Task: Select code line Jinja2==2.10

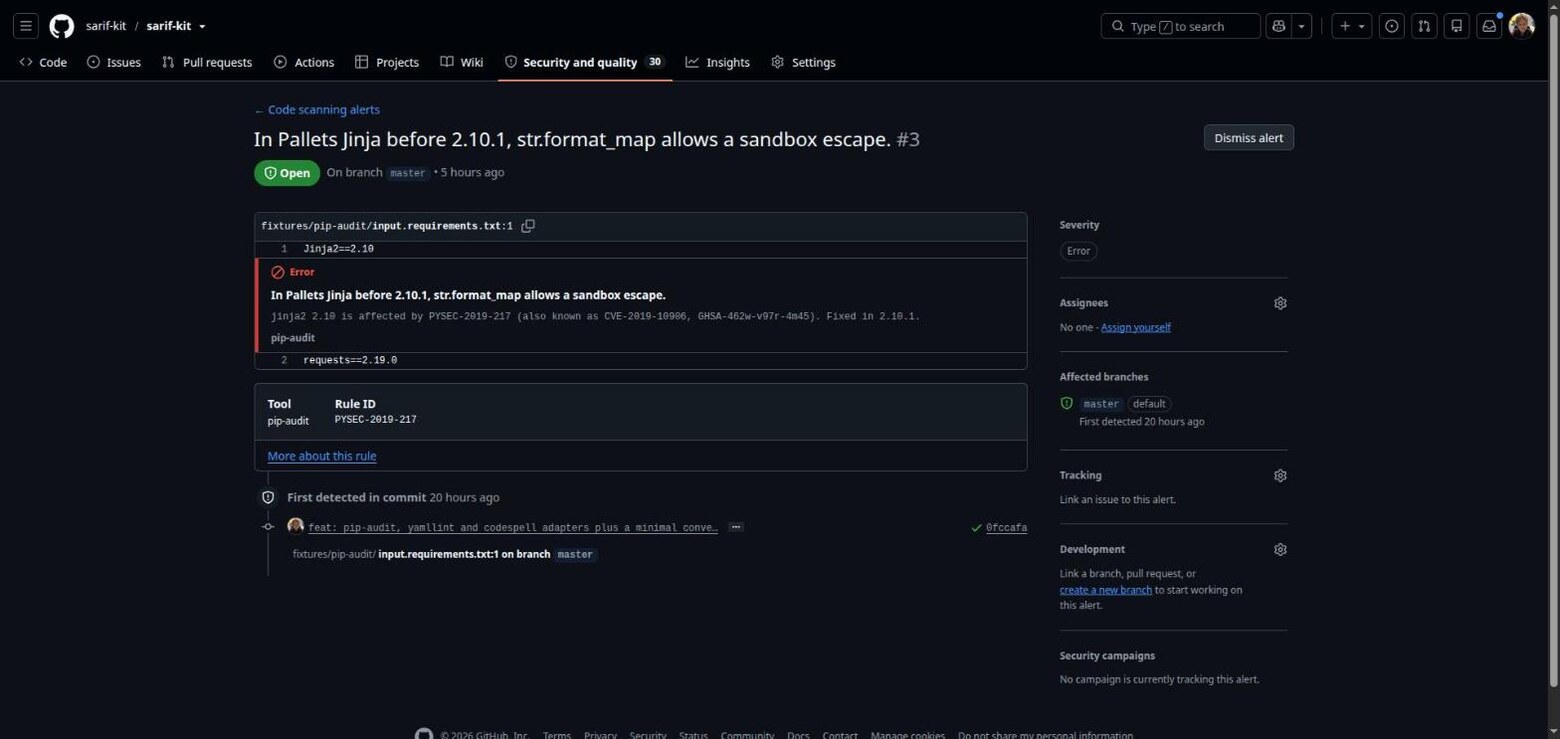Action: 339,249
